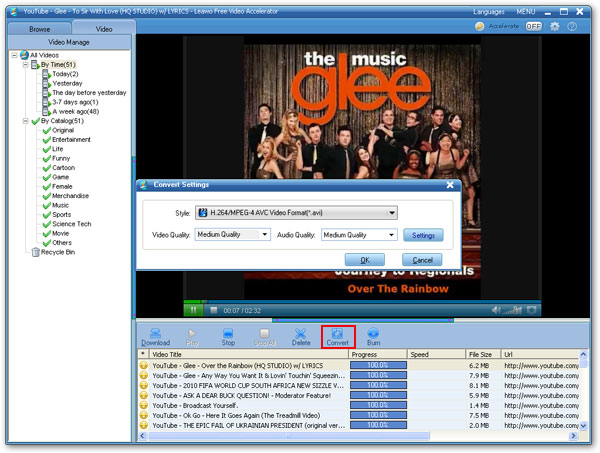Viewport: 600px width, 453px height.
Task: Click status icon of Over the Rainbow row
Action: 143,365
